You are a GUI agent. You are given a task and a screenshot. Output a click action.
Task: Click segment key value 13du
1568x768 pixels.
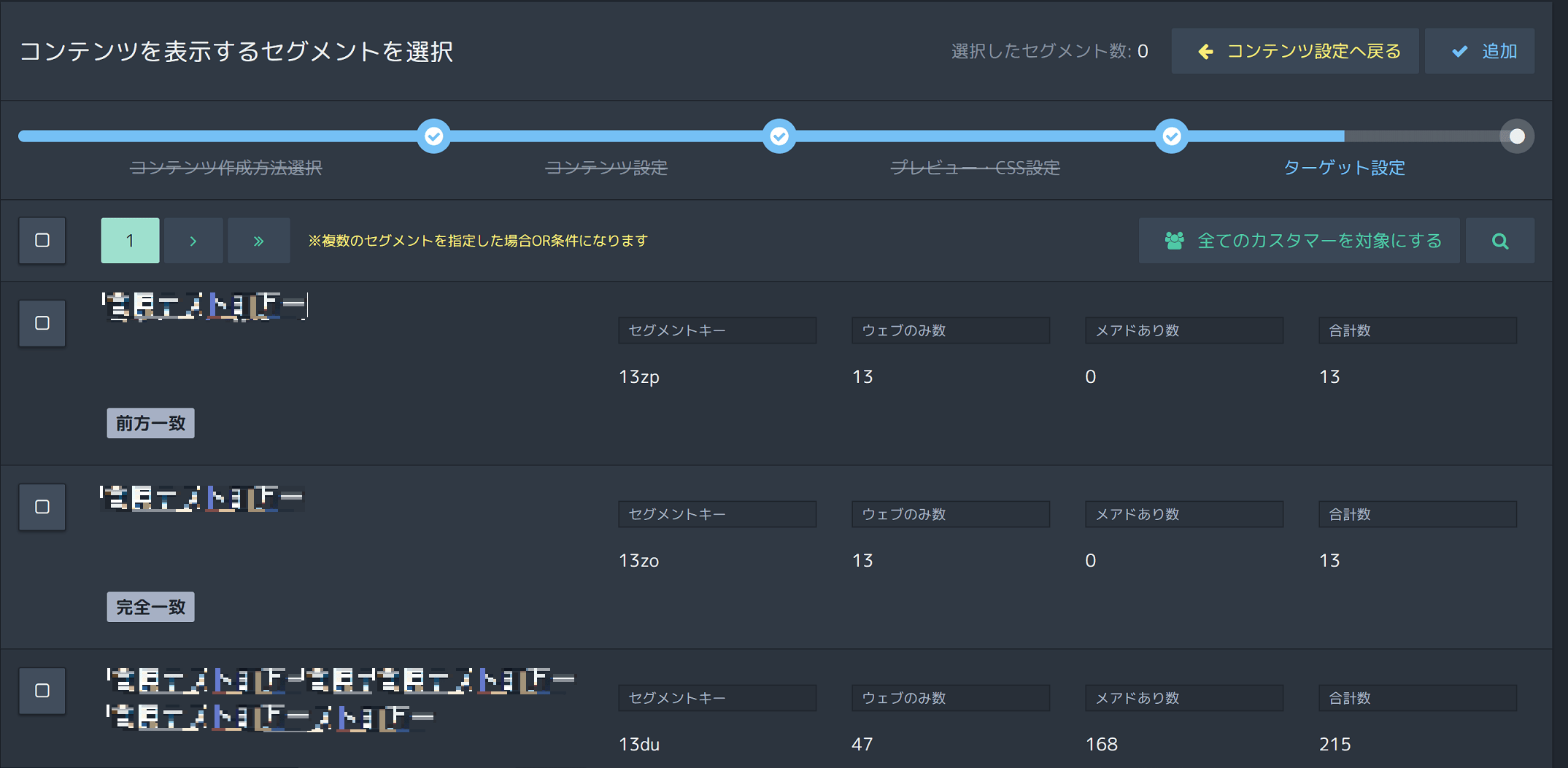(639, 745)
